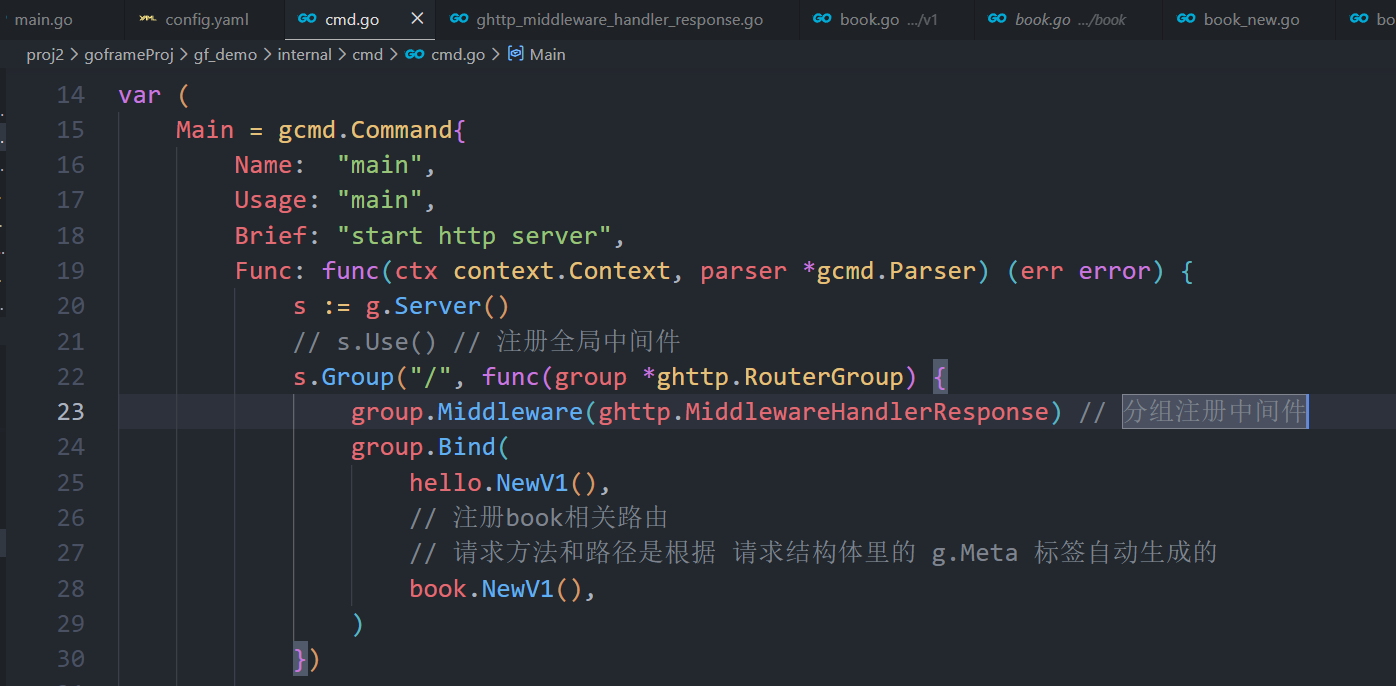The width and height of the screenshot is (1396, 686).
Task: Click the 'var' keyword on line 14
Action: tap(140, 95)
